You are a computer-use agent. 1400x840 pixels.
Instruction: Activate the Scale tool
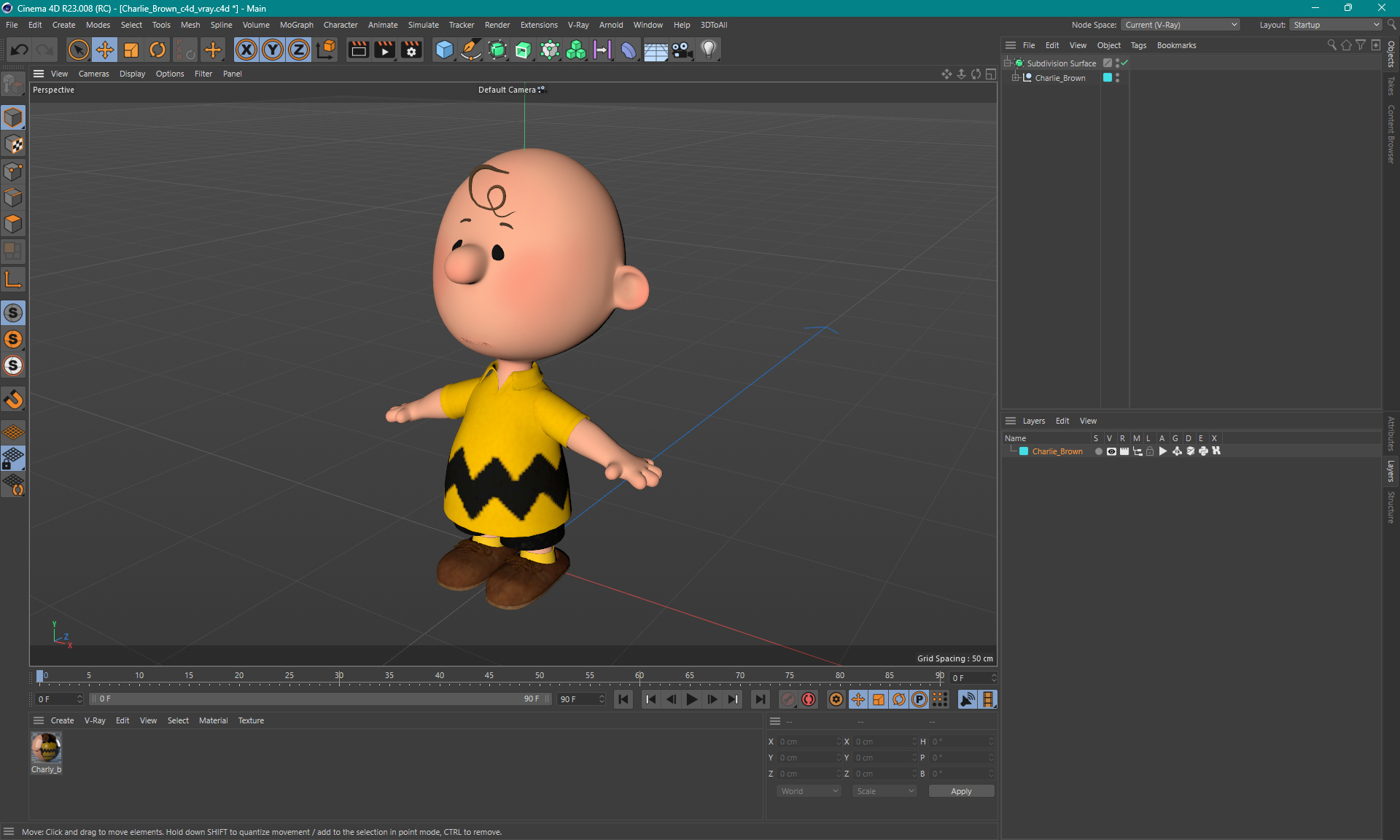click(x=131, y=50)
